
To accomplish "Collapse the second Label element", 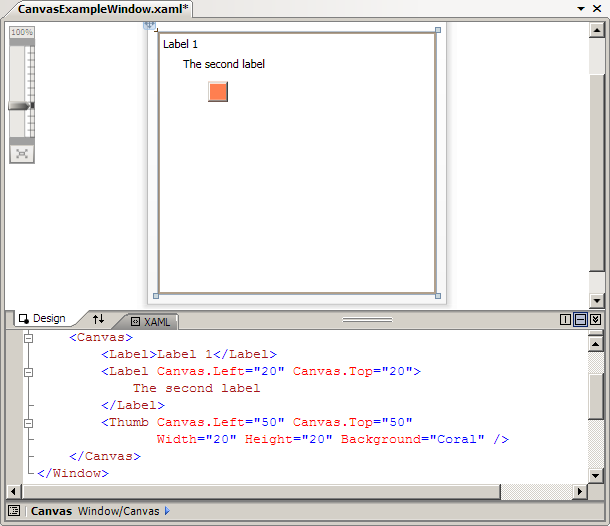I will click(28, 372).
